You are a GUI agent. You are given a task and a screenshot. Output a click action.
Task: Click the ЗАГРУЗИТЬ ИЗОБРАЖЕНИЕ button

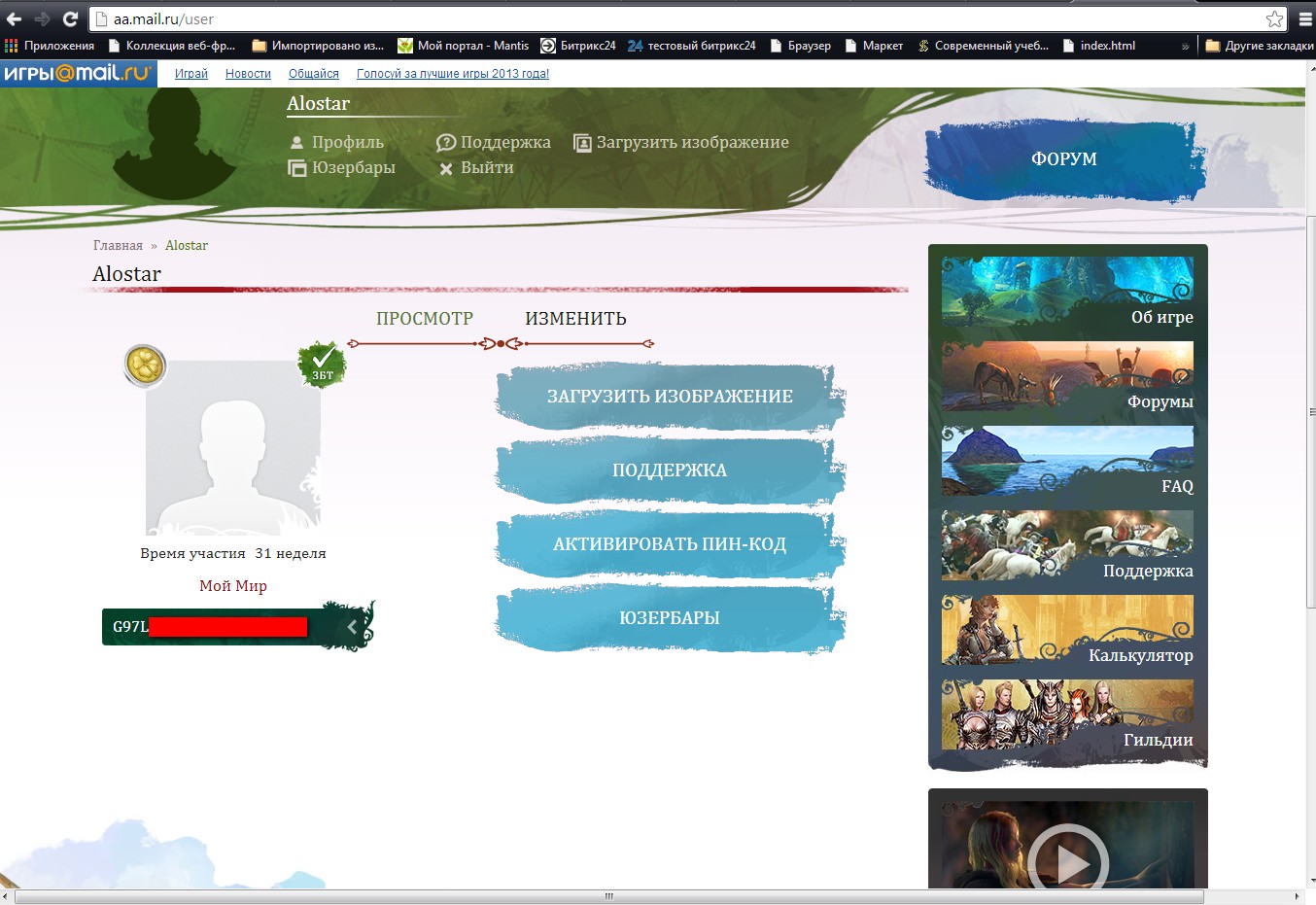pyautogui.click(x=670, y=397)
